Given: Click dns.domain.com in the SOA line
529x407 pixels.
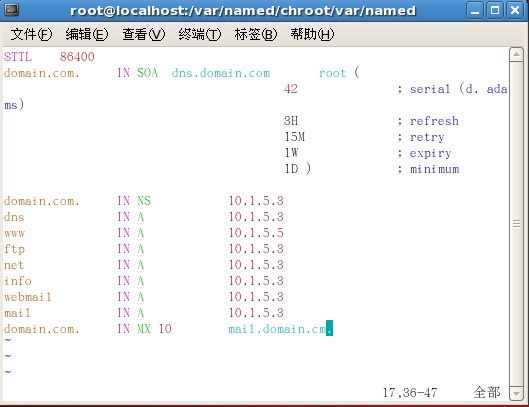Looking at the screenshot, I should [221, 73].
